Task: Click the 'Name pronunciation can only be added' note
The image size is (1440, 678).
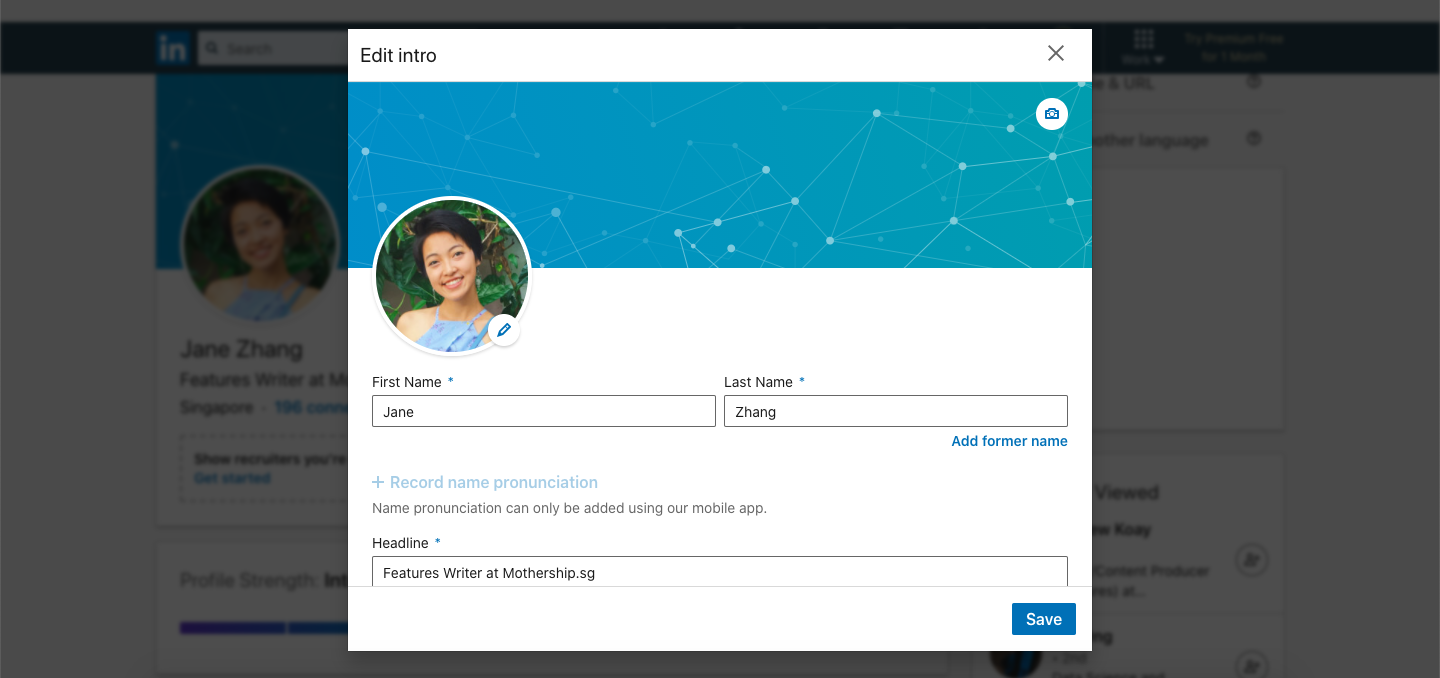Action: point(569,508)
